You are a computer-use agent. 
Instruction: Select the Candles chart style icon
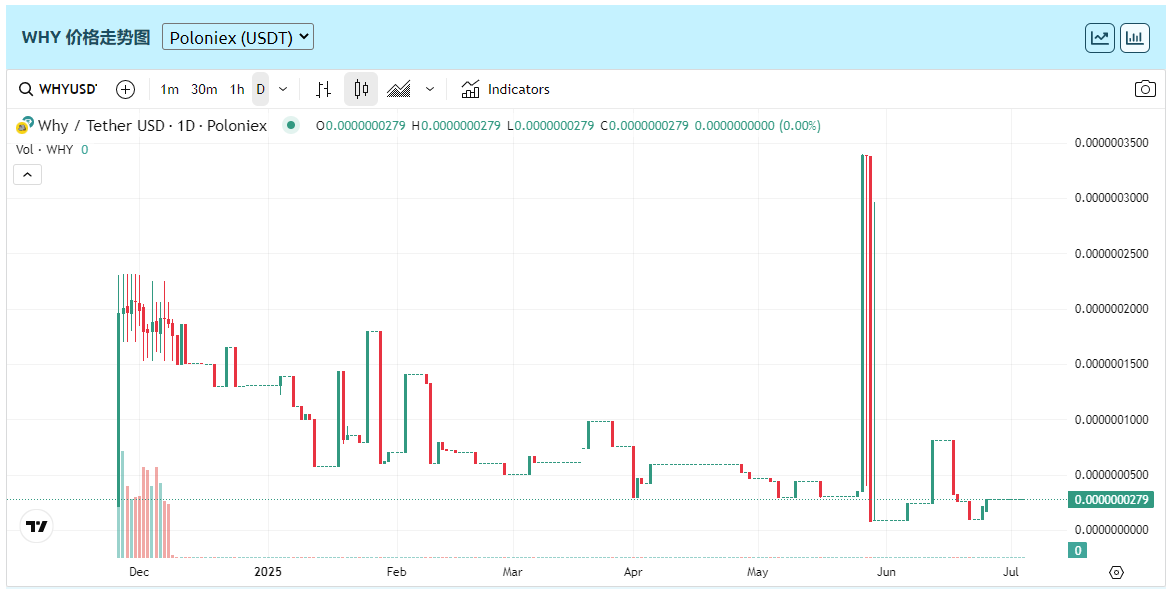tap(361, 89)
